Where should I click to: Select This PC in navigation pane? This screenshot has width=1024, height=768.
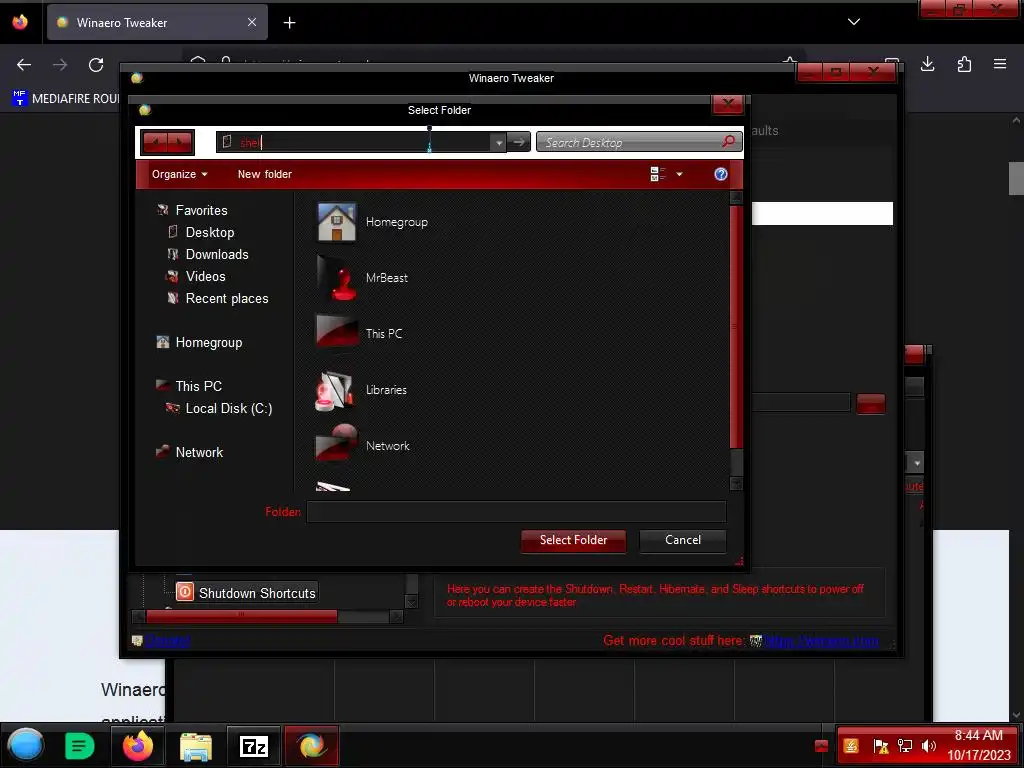199,386
